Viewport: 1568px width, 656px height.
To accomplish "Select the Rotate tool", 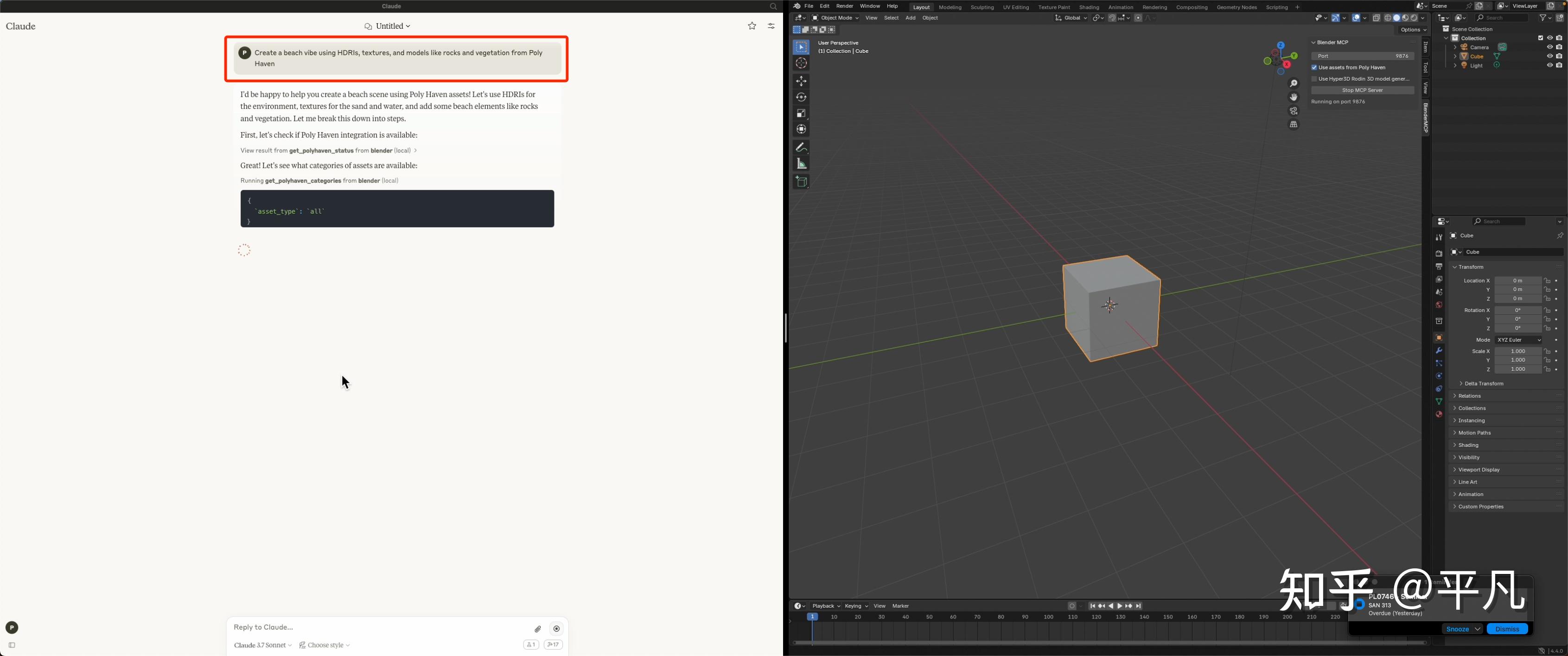I will [801, 97].
